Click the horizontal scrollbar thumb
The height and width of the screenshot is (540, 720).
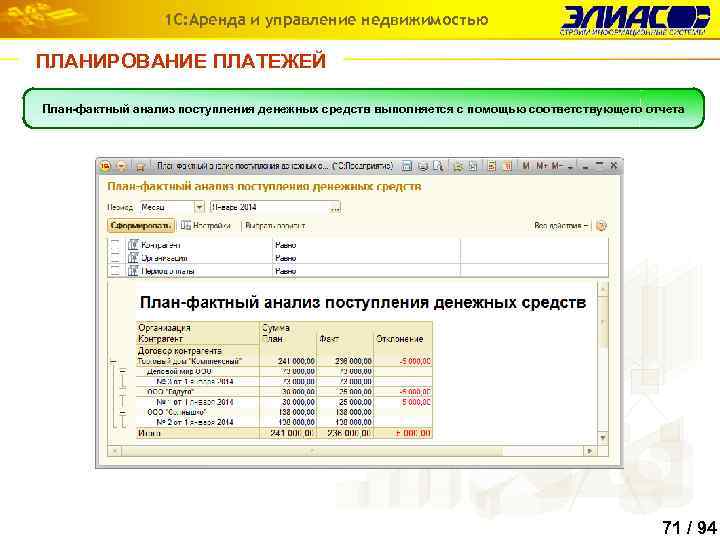[x=312, y=451]
